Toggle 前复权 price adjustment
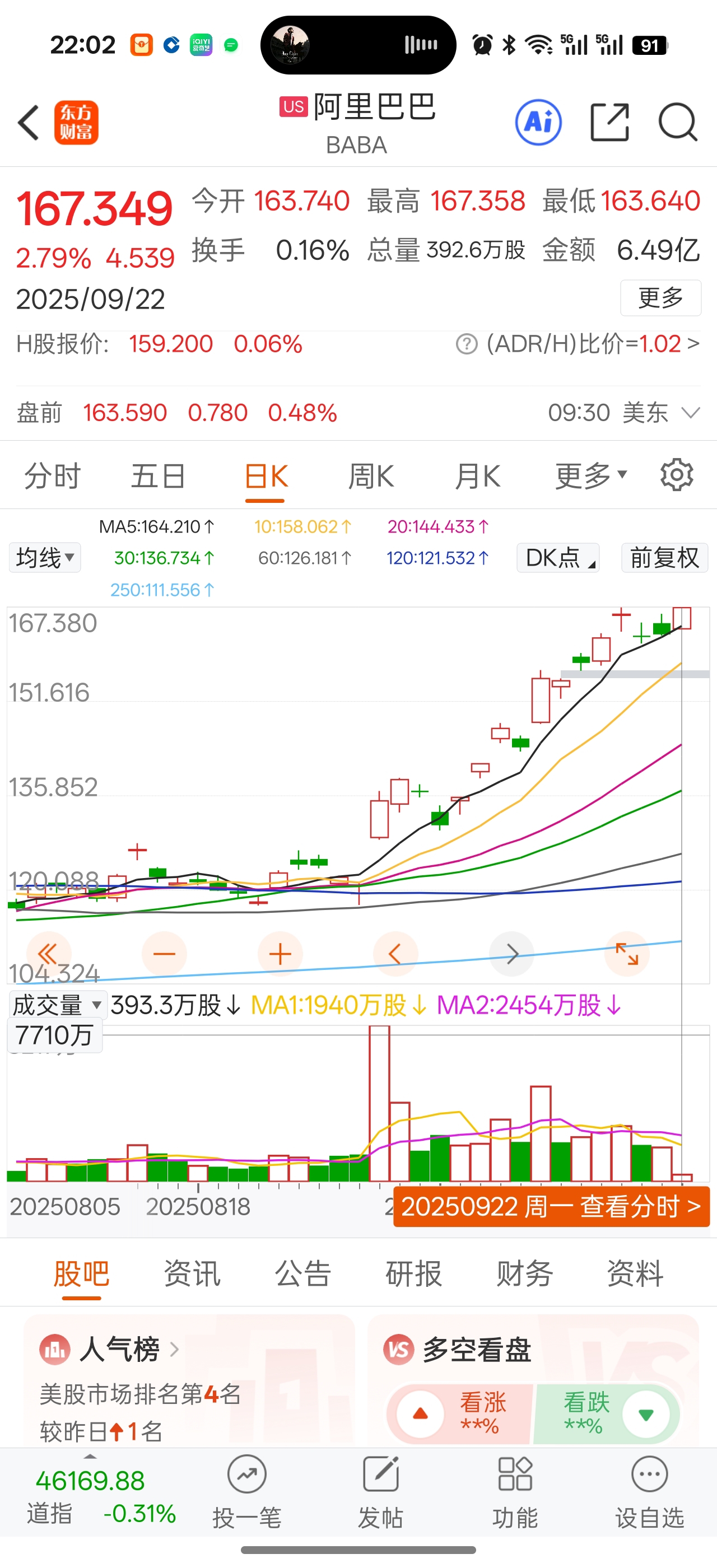Screen dimensions: 717x1568 click(664, 558)
